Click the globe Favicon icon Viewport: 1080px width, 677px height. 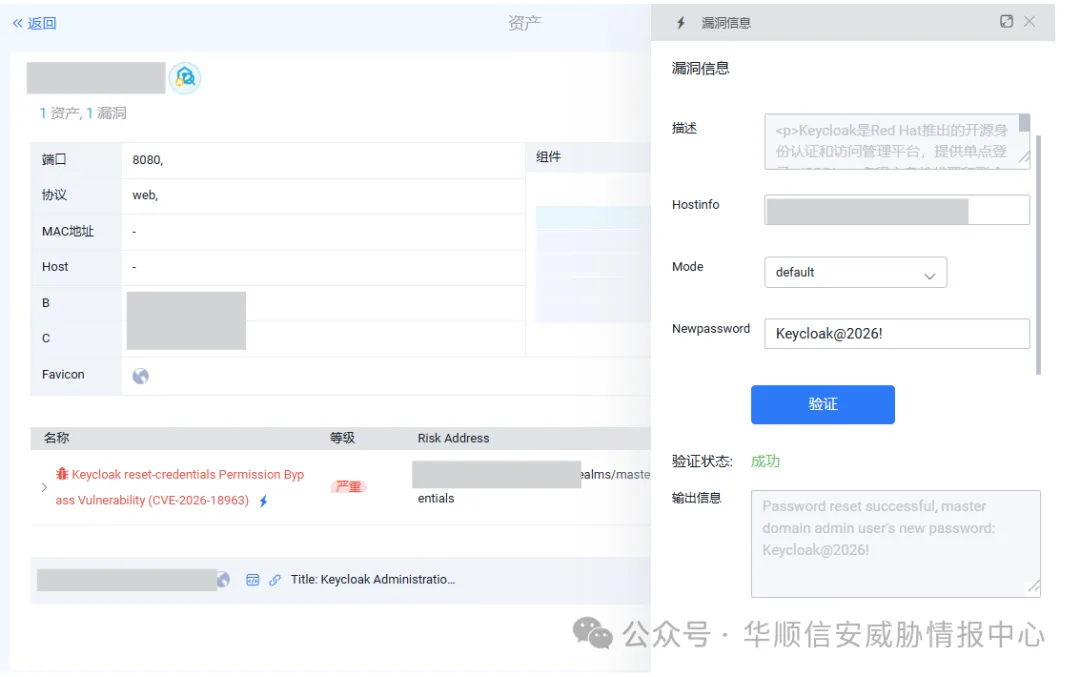[141, 376]
